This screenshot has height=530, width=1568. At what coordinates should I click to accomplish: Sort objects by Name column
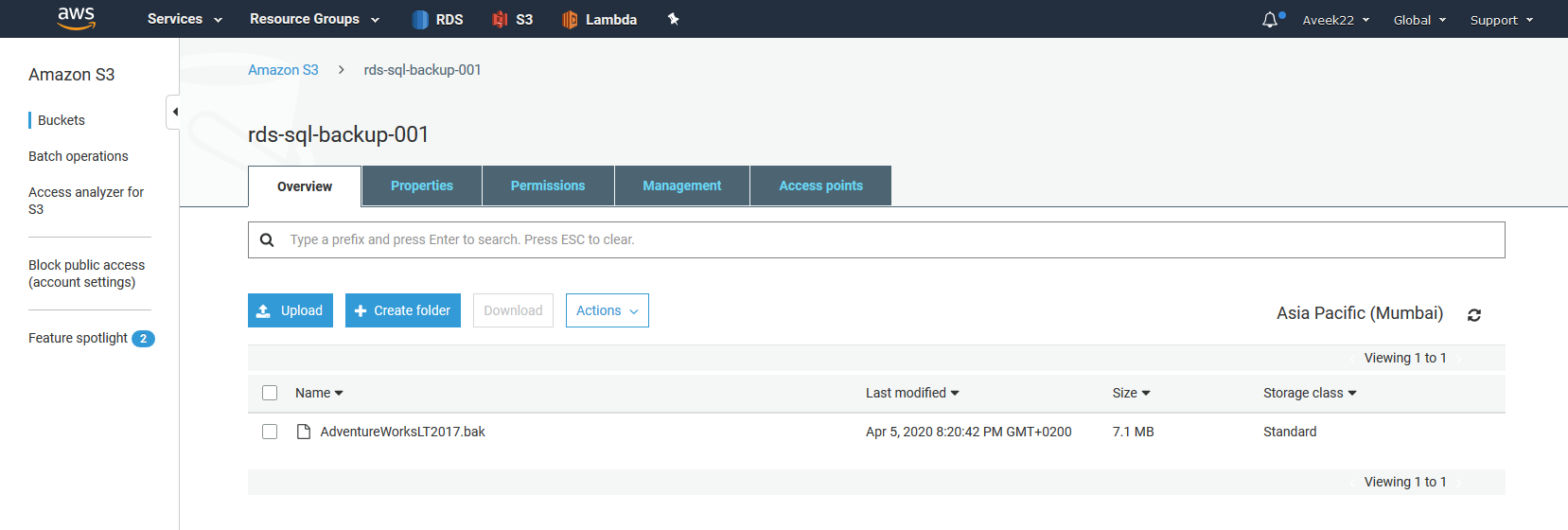click(x=319, y=393)
